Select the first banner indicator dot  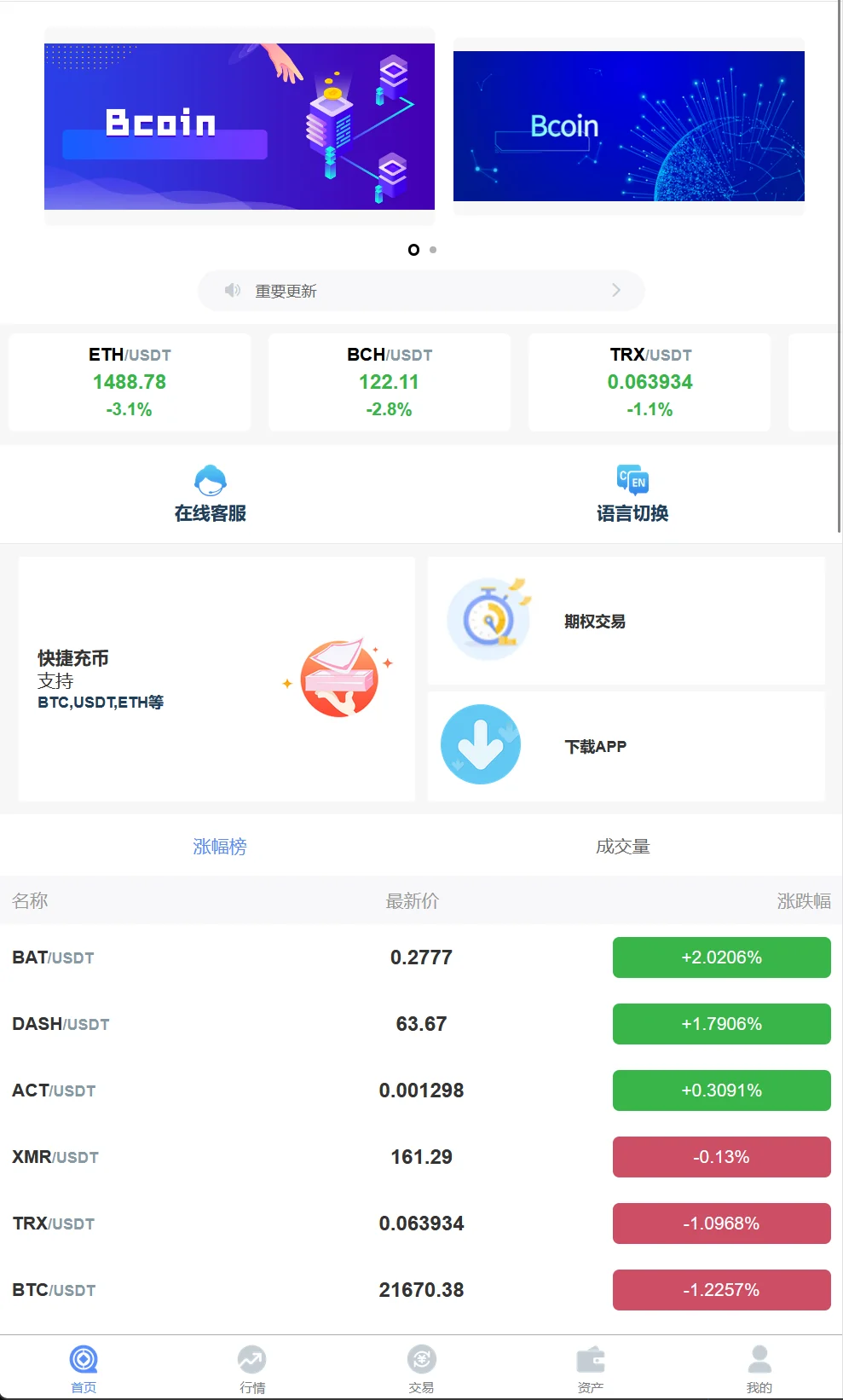point(413,250)
